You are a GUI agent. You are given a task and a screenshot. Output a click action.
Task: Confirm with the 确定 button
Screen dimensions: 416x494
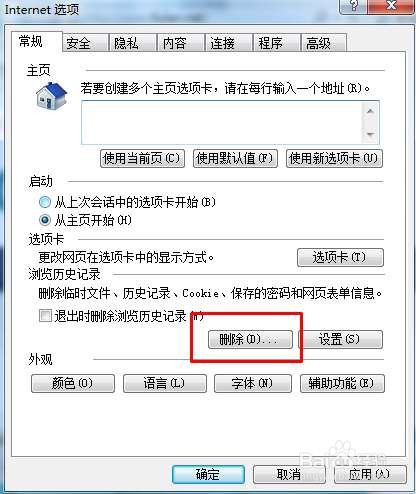point(208,474)
